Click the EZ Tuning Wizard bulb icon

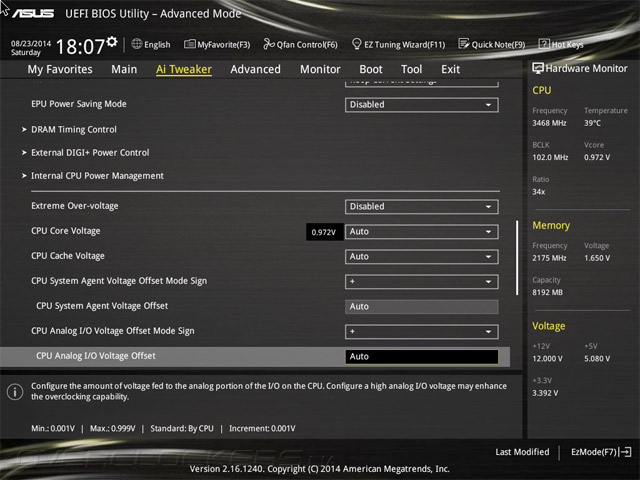coord(356,44)
